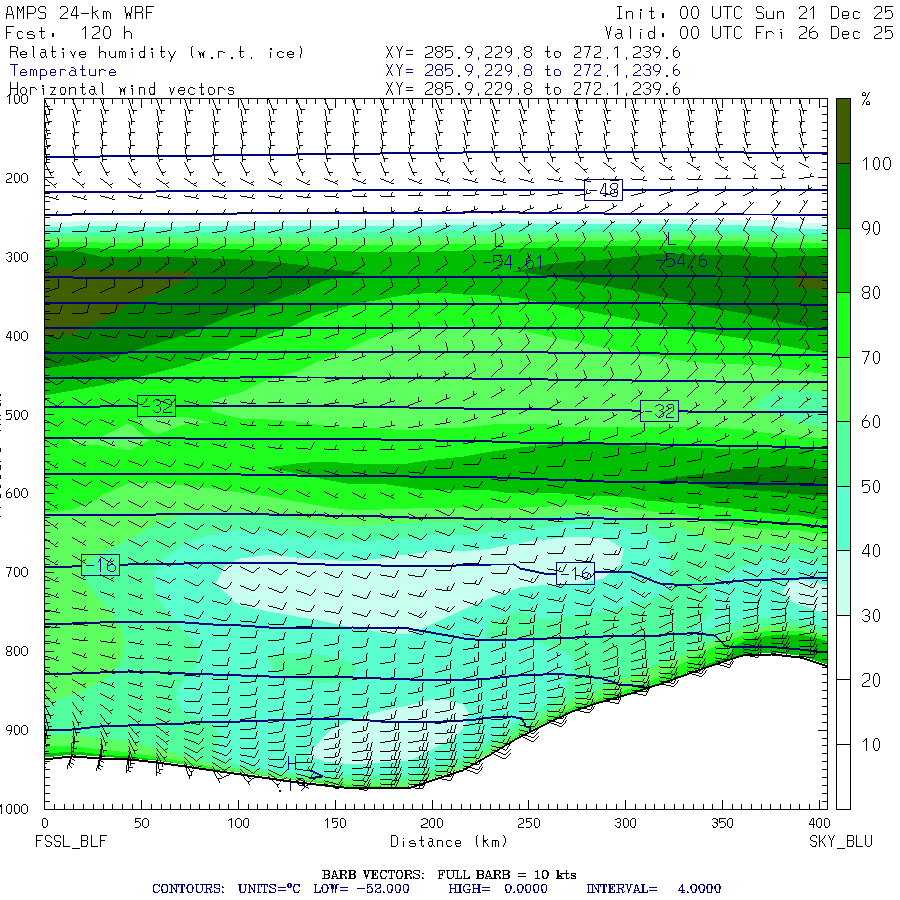Pick the colorbar segment between 60 and 70
900x900 pixels.
pos(843,389)
